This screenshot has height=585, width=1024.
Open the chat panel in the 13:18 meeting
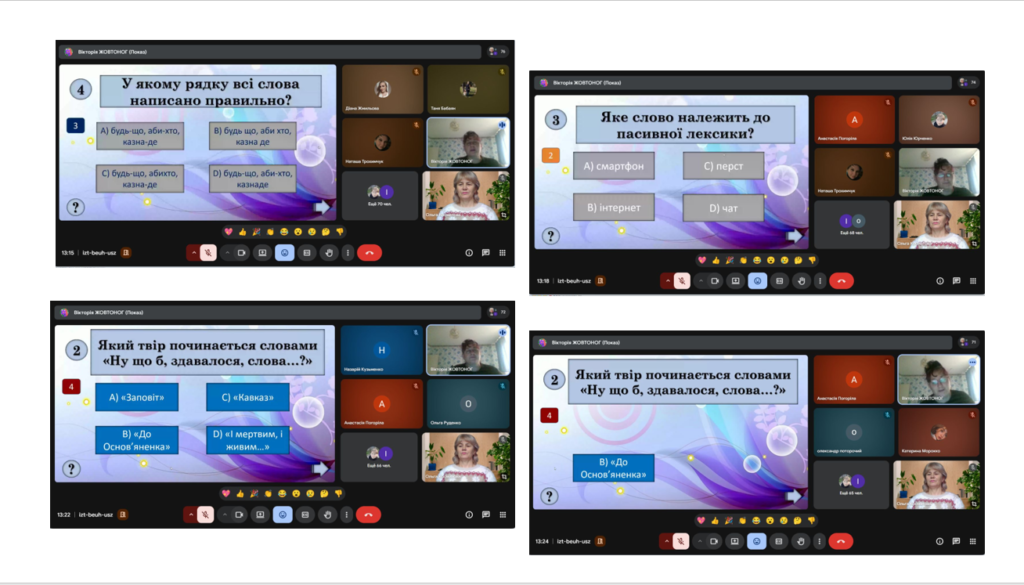pos(957,281)
